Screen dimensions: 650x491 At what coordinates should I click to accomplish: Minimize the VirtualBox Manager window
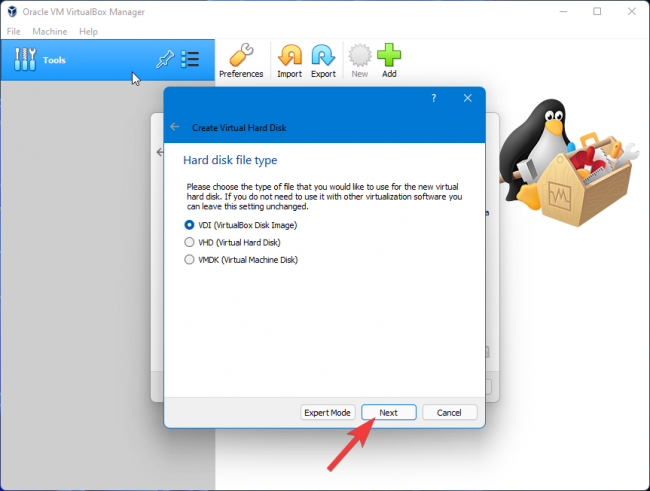point(563,12)
